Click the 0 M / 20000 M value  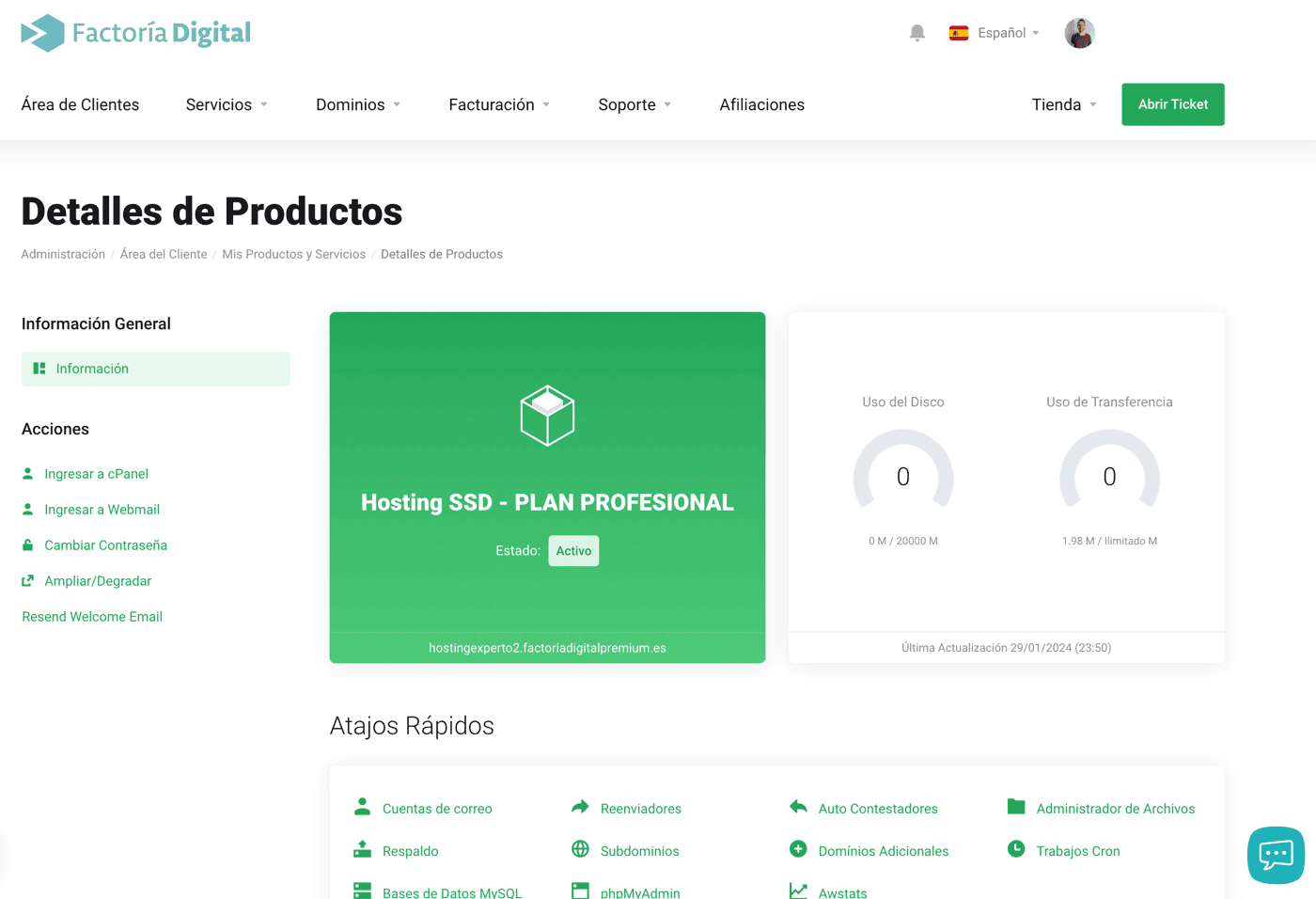click(x=903, y=541)
